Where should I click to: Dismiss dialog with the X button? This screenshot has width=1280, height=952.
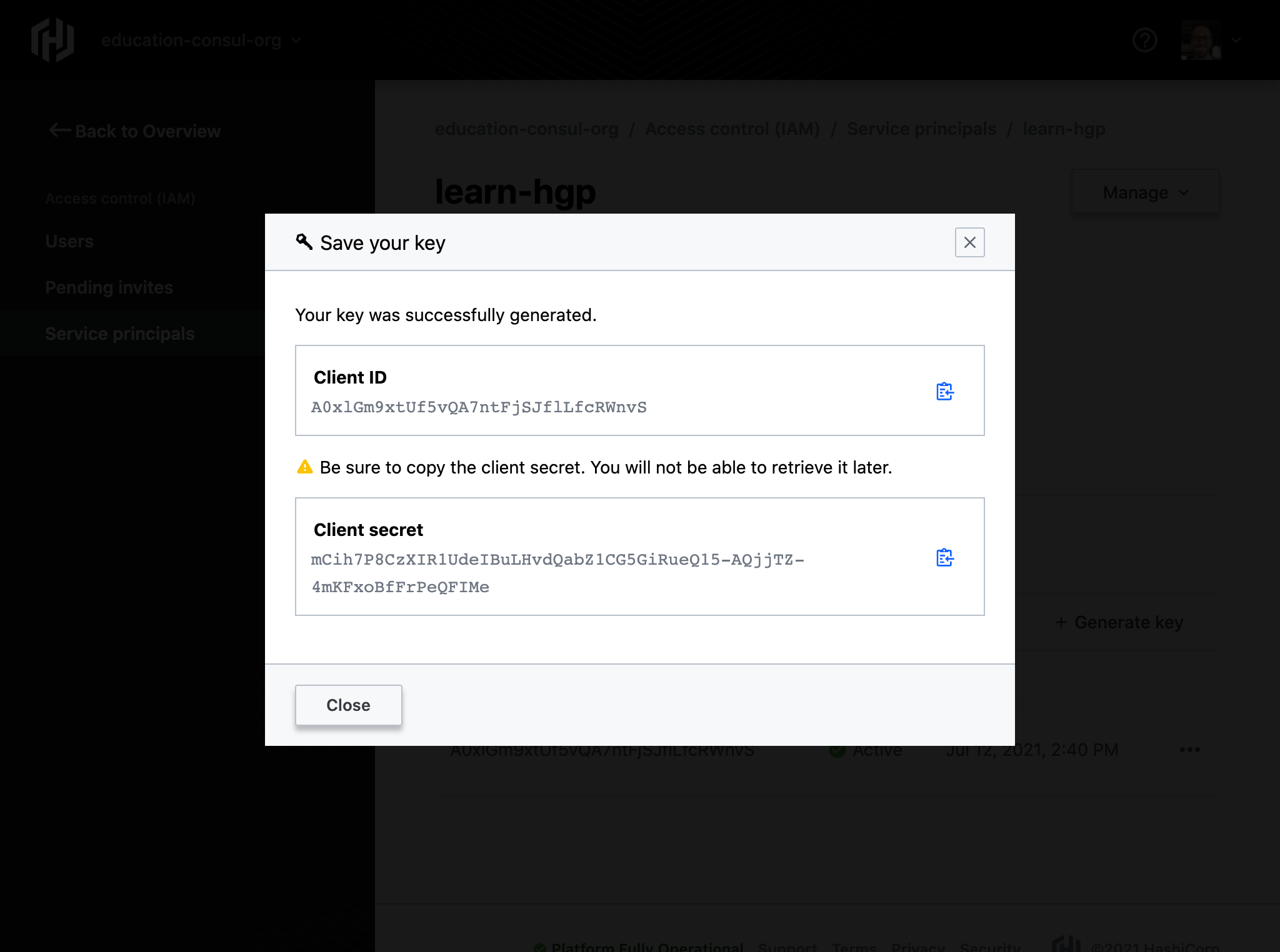[x=969, y=242]
